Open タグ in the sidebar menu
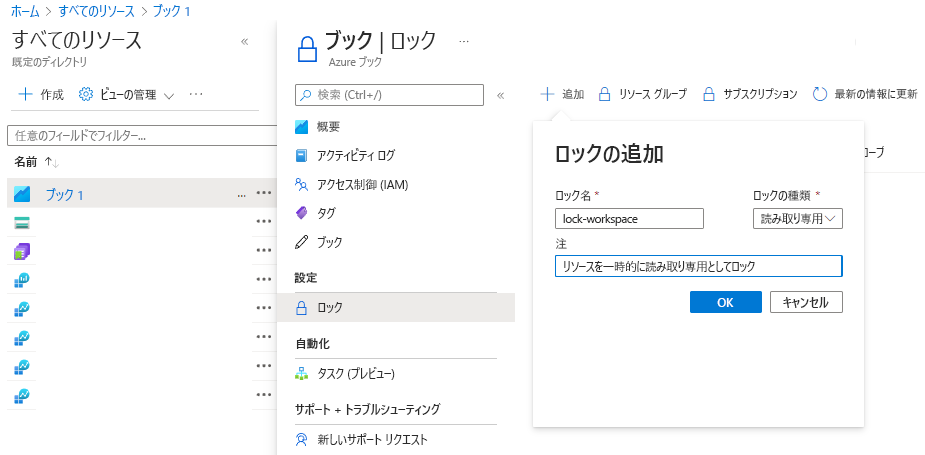 [326, 213]
